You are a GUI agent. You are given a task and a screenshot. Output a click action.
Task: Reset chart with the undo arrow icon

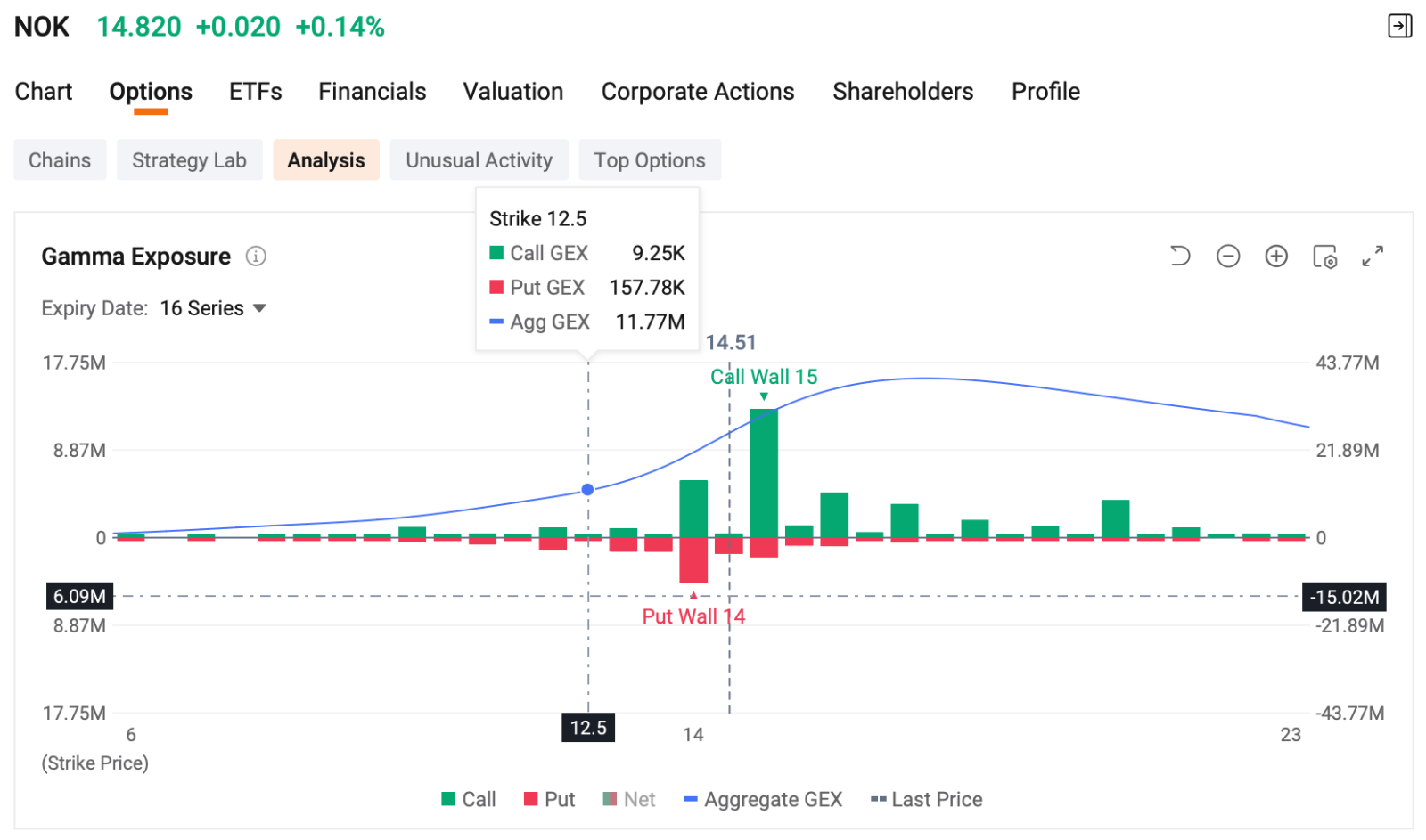point(1180,257)
